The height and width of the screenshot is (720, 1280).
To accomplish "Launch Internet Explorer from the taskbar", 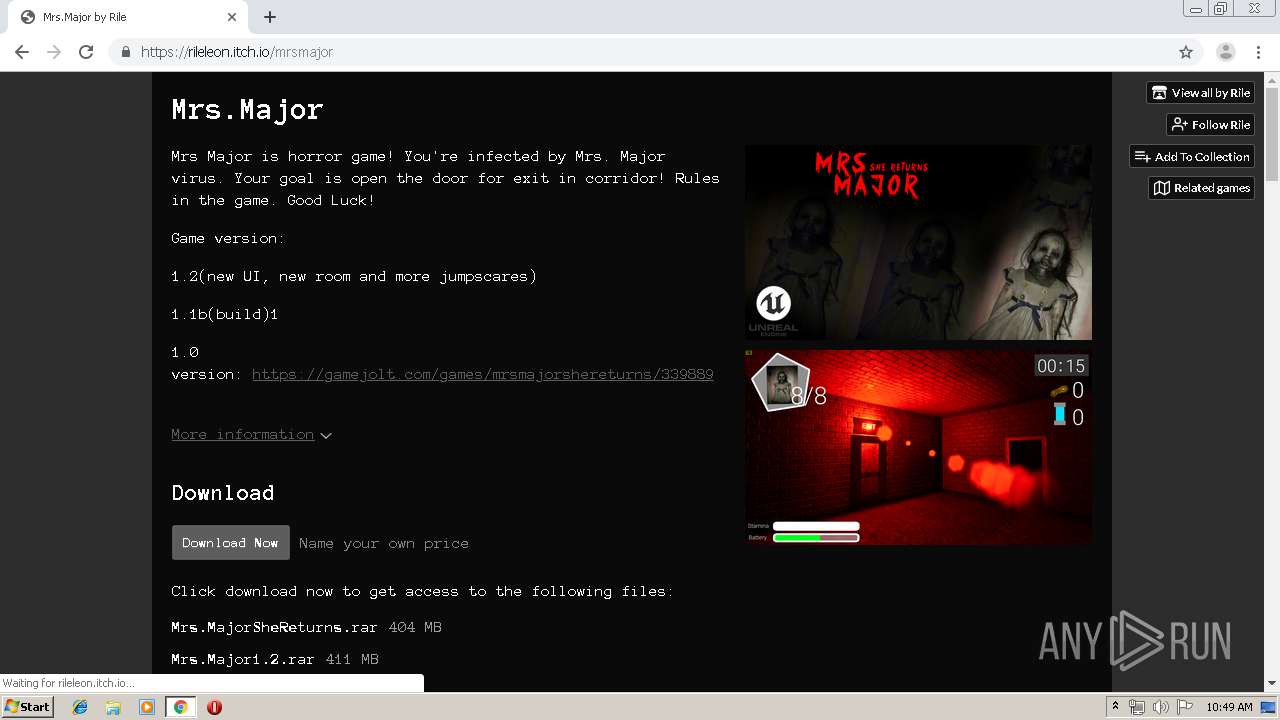I will pos(80,707).
